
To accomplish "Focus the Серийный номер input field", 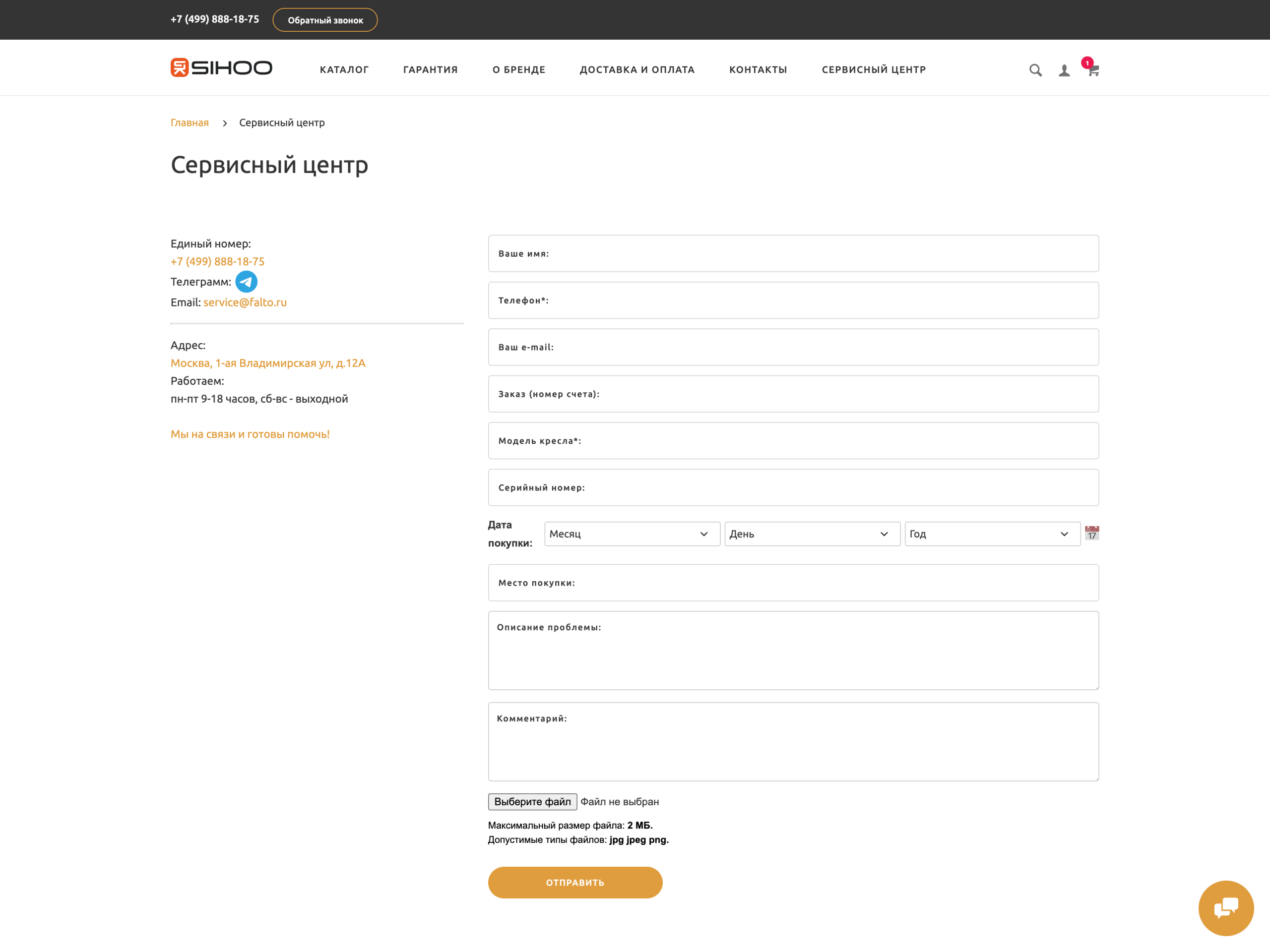I will [793, 487].
